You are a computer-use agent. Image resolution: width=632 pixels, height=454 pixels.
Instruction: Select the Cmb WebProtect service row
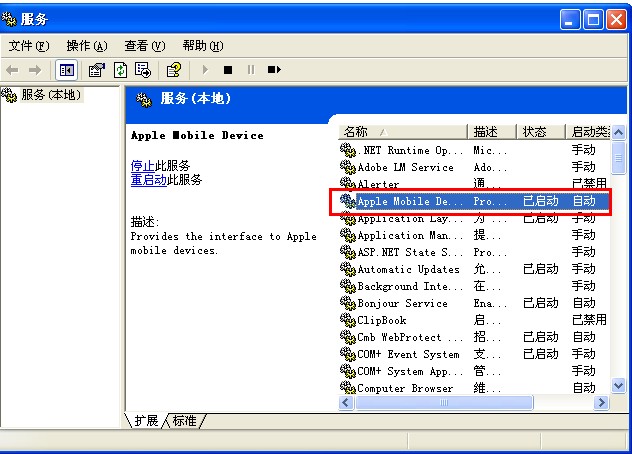click(x=474, y=337)
